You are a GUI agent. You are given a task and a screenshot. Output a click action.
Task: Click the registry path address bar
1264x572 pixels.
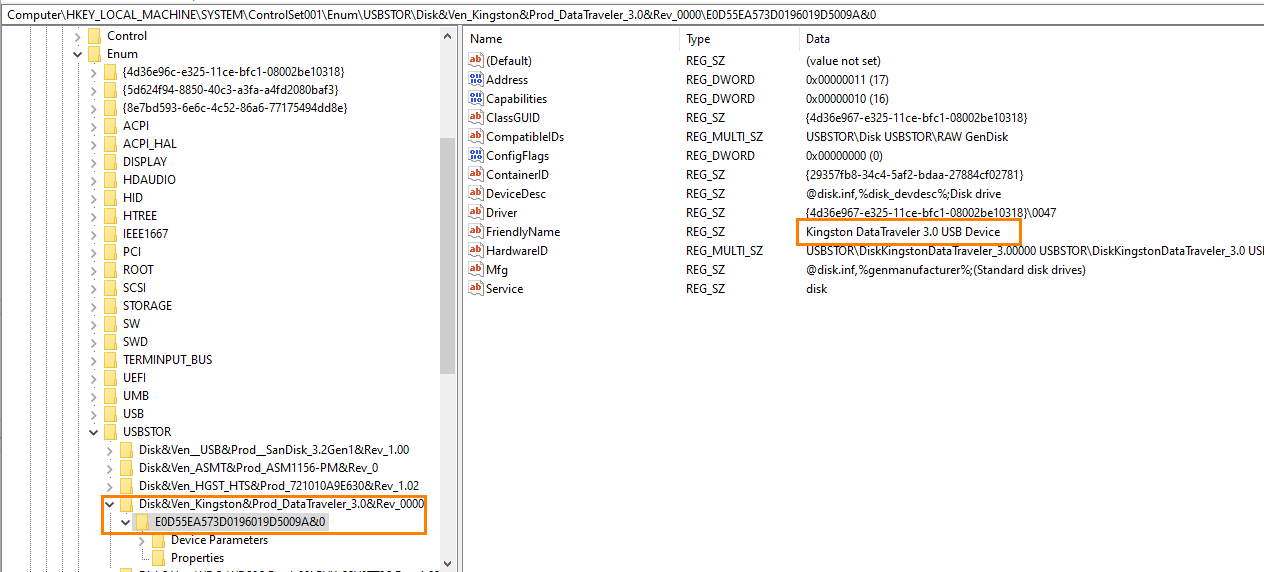tap(632, 15)
